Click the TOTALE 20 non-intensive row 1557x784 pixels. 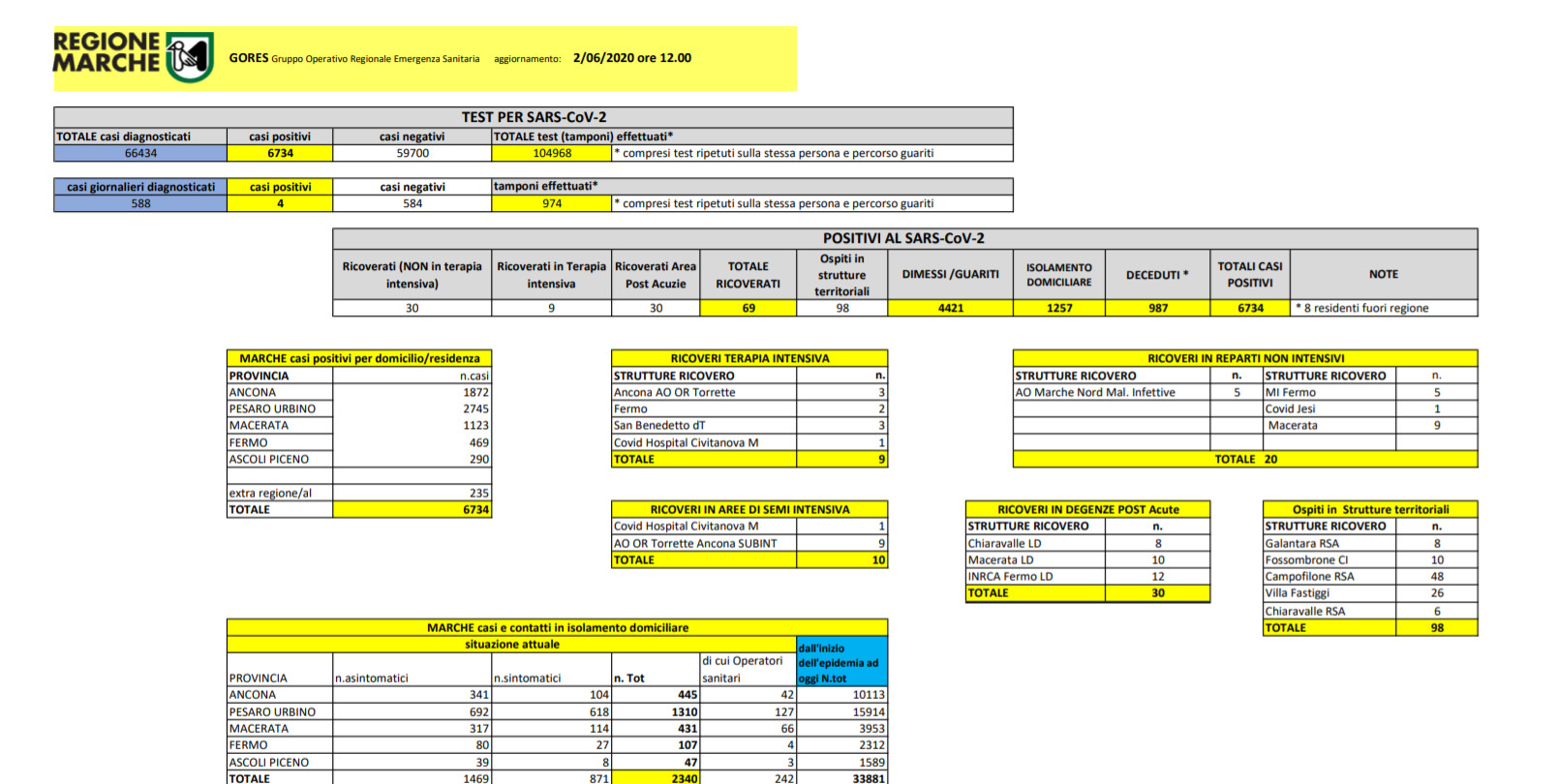1245,459
